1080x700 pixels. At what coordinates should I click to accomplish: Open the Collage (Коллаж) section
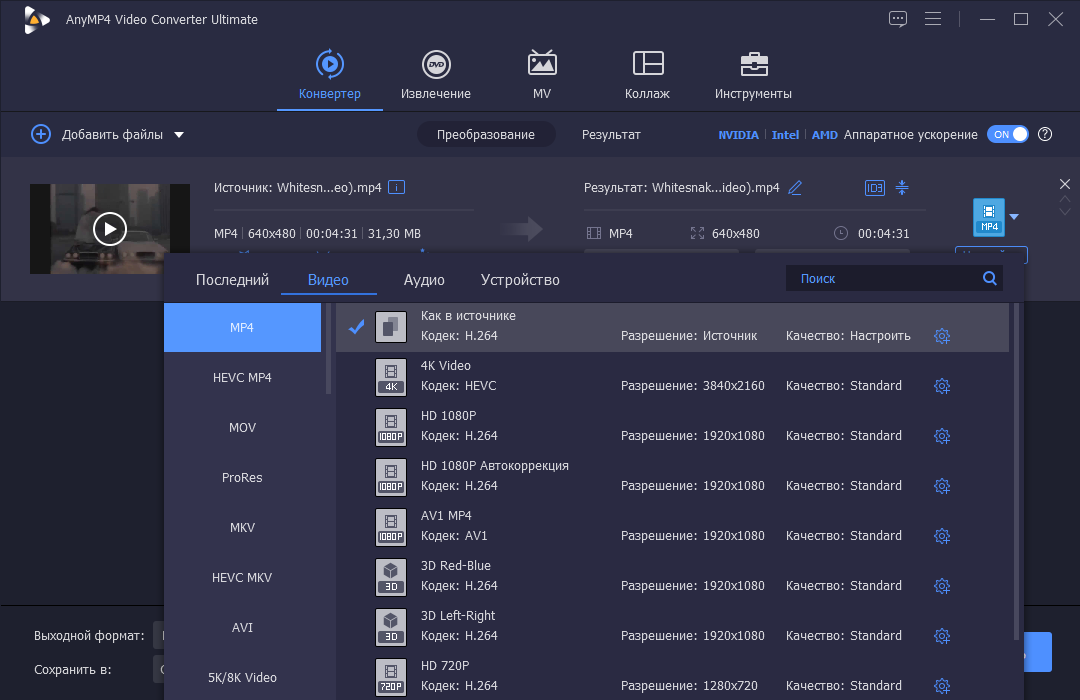[647, 75]
